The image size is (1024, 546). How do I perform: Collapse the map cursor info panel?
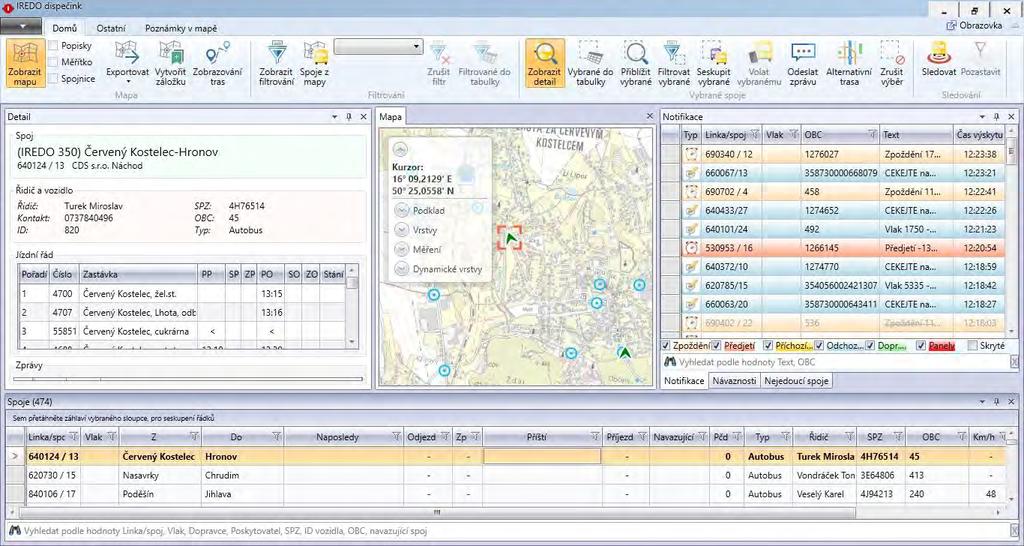pos(401,149)
